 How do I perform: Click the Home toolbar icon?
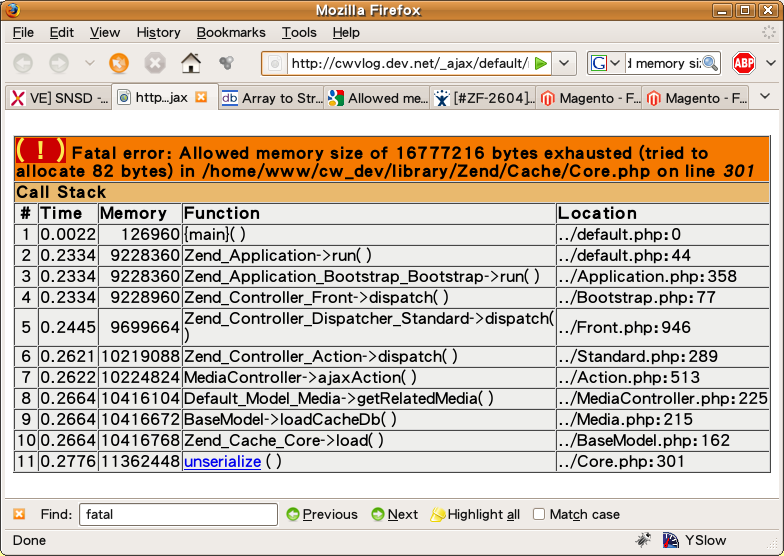(x=191, y=63)
